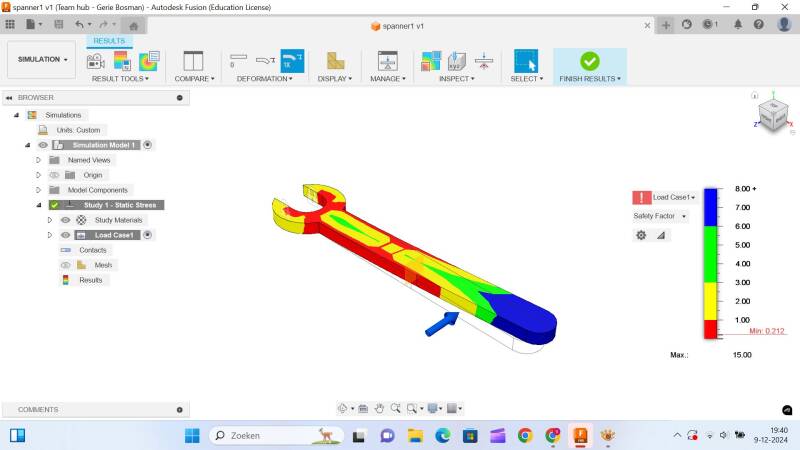Image resolution: width=800 pixels, height=450 pixels.
Task: Expand the Named Views node
Action: tap(38, 160)
